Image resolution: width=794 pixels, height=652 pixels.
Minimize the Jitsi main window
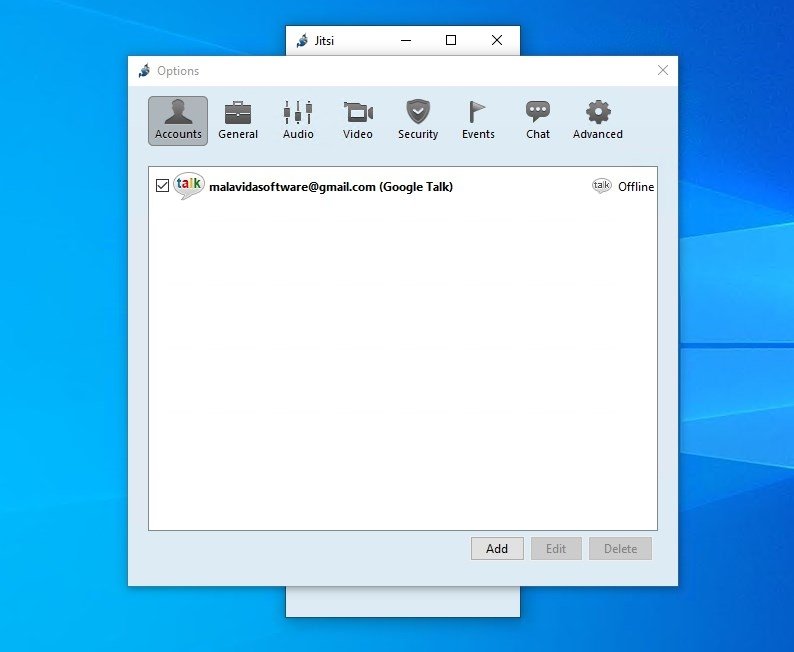tap(406, 40)
